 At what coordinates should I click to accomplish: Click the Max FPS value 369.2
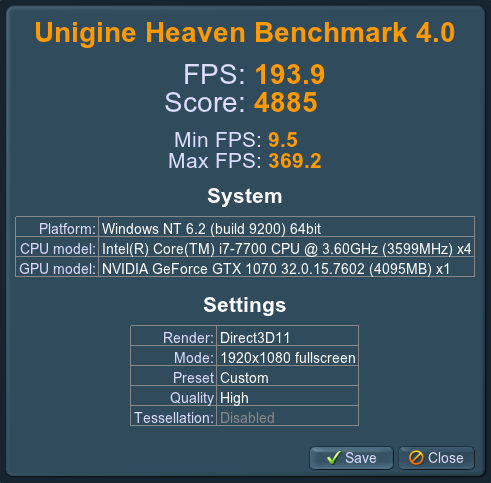click(295, 161)
